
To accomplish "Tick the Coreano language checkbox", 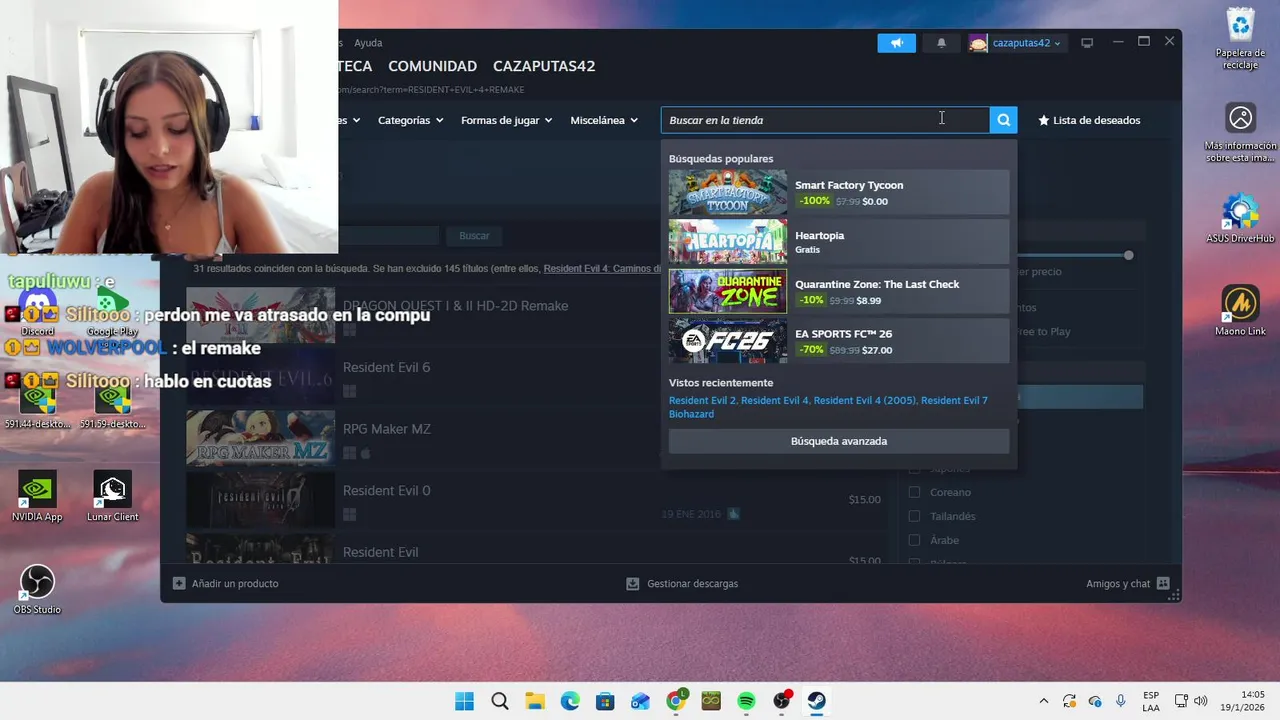I will (x=914, y=492).
